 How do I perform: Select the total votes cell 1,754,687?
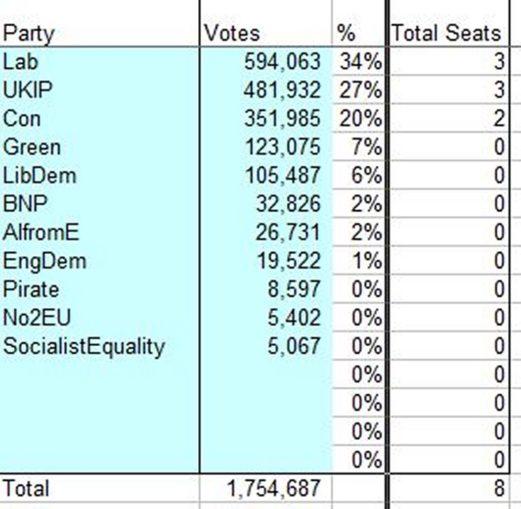tap(266, 488)
